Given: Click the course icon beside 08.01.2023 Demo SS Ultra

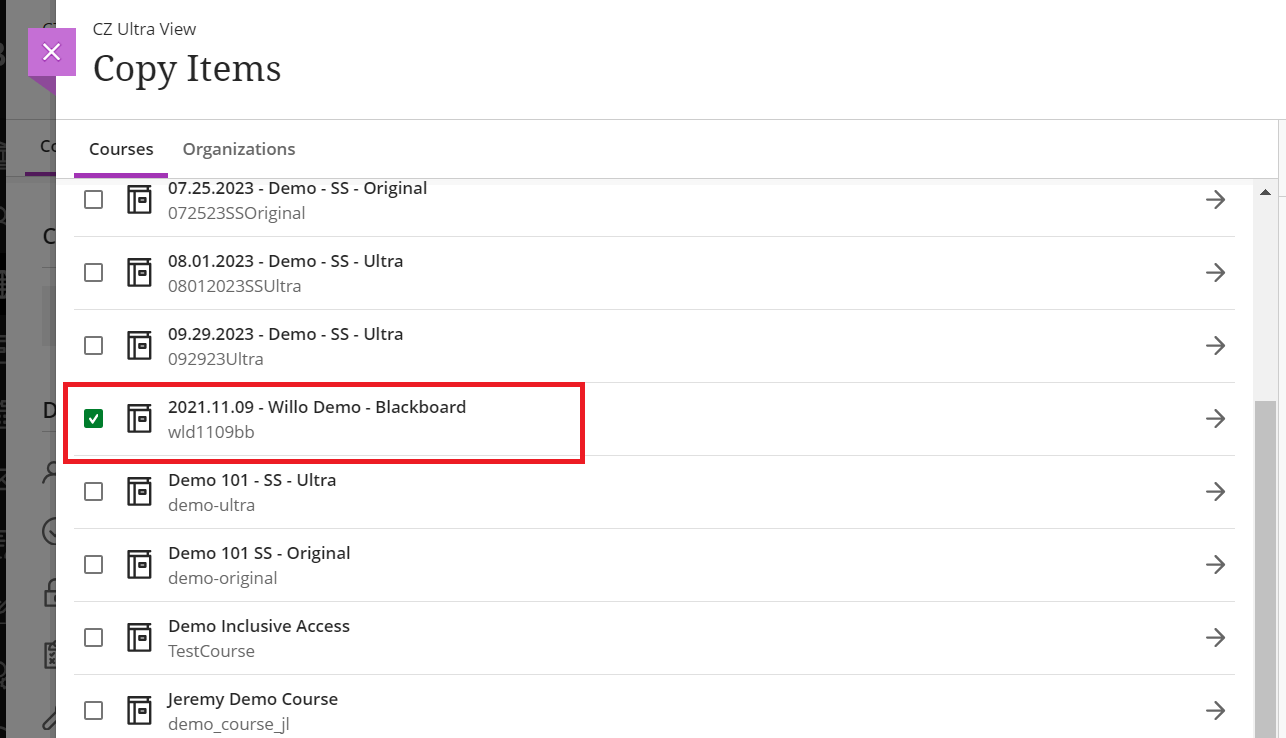Looking at the screenshot, I should click(139, 273).
